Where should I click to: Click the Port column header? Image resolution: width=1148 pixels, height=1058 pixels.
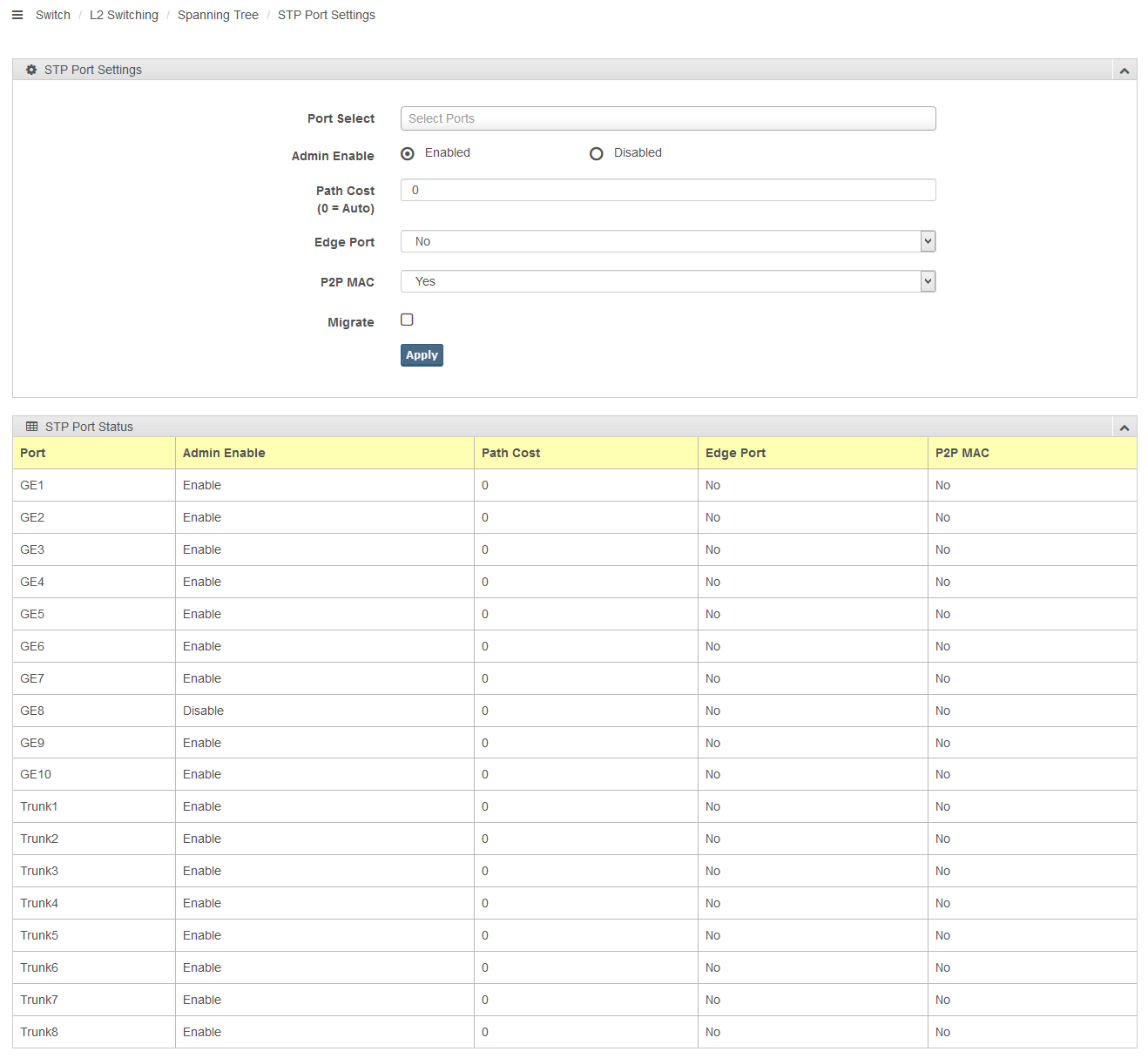[94, 453]
